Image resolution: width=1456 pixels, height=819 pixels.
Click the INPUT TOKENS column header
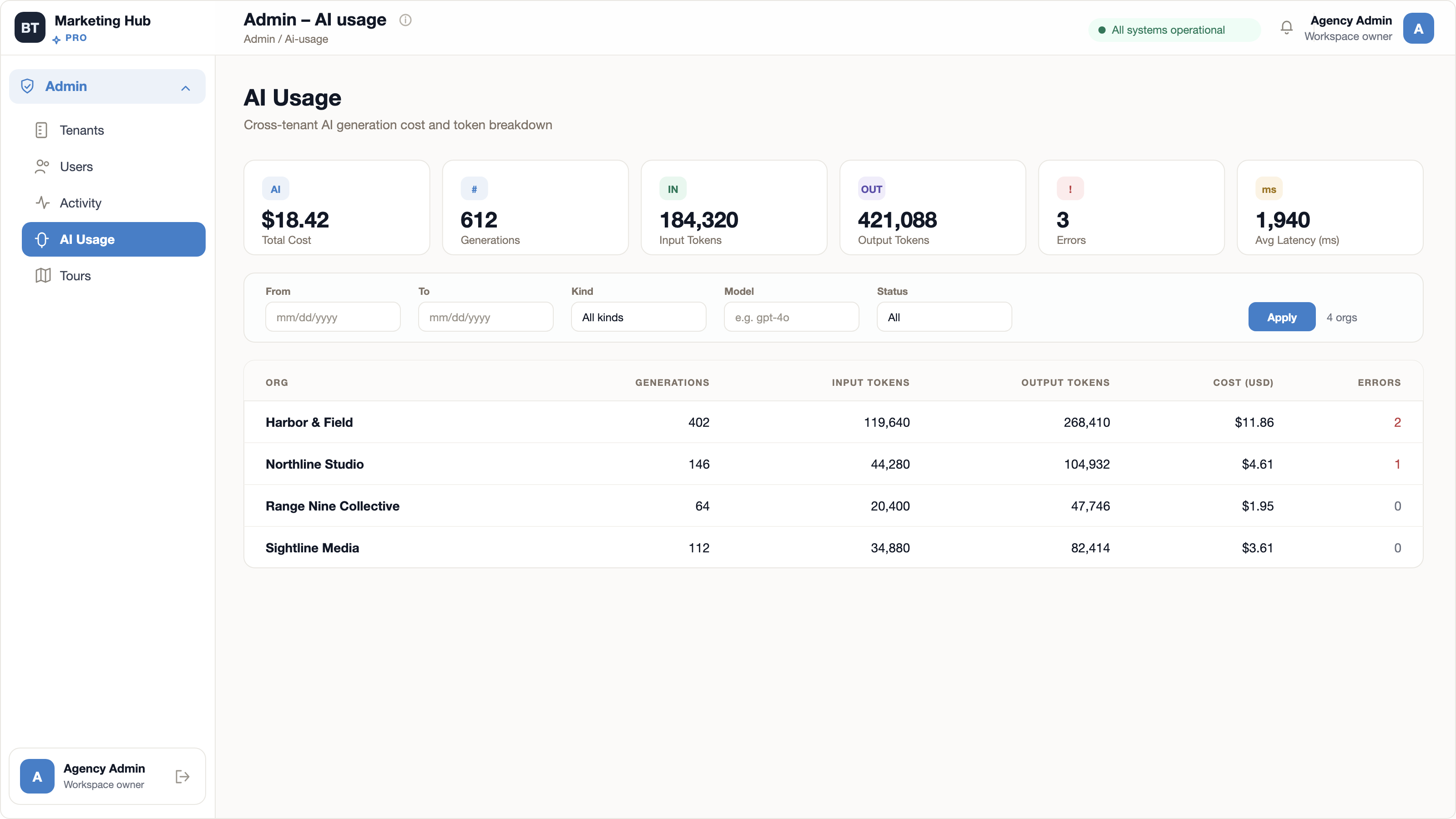tap(870, 382)
